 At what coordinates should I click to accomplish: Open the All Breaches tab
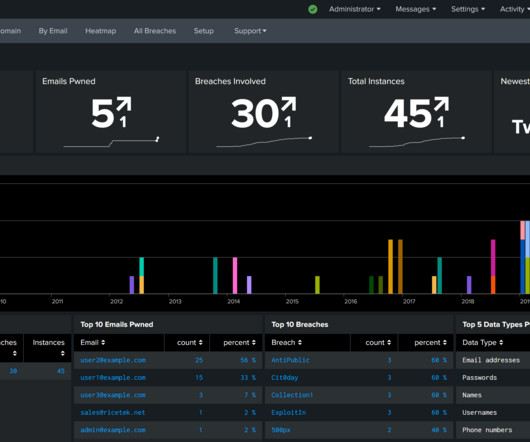(155, 31)
